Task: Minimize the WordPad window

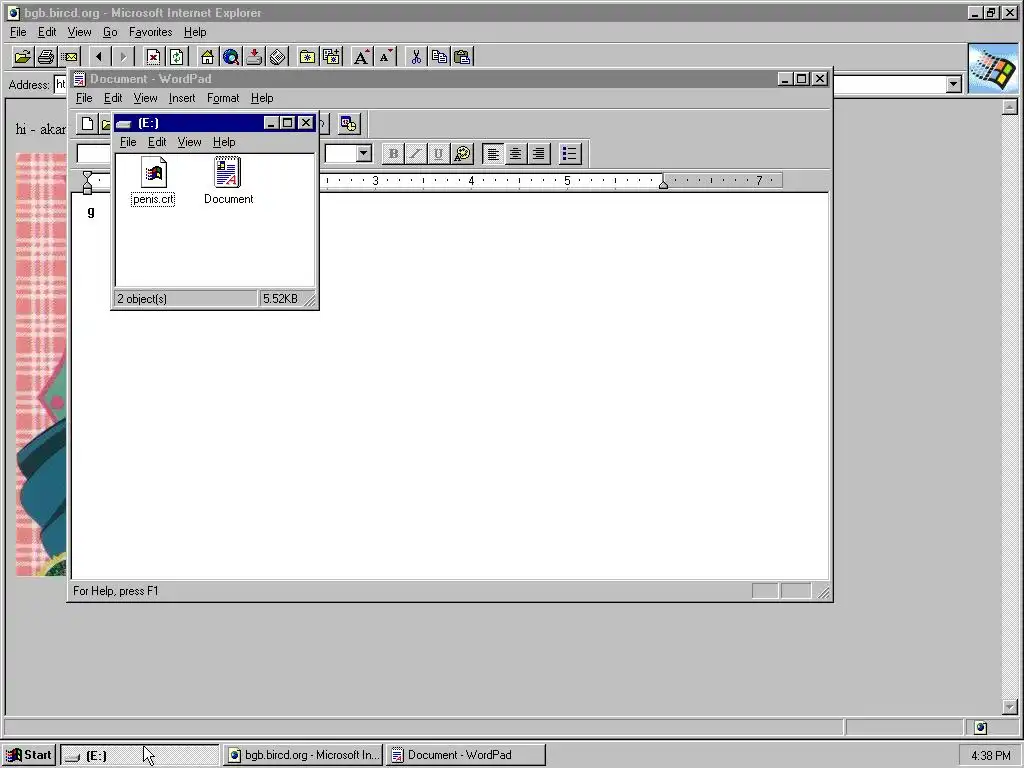Action: pyautogui.click(x=786, y=79)
